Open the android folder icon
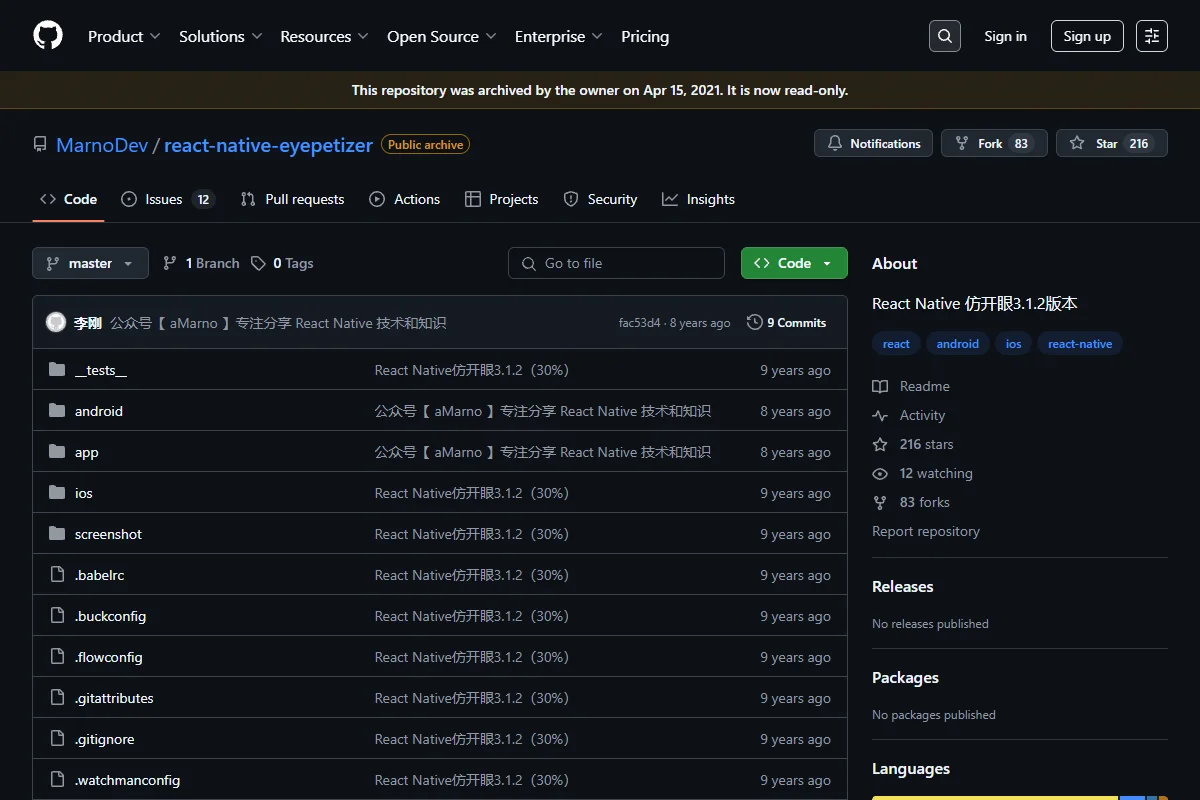Viewport: 1200px width, 800px height. click(x=57, y=411)
